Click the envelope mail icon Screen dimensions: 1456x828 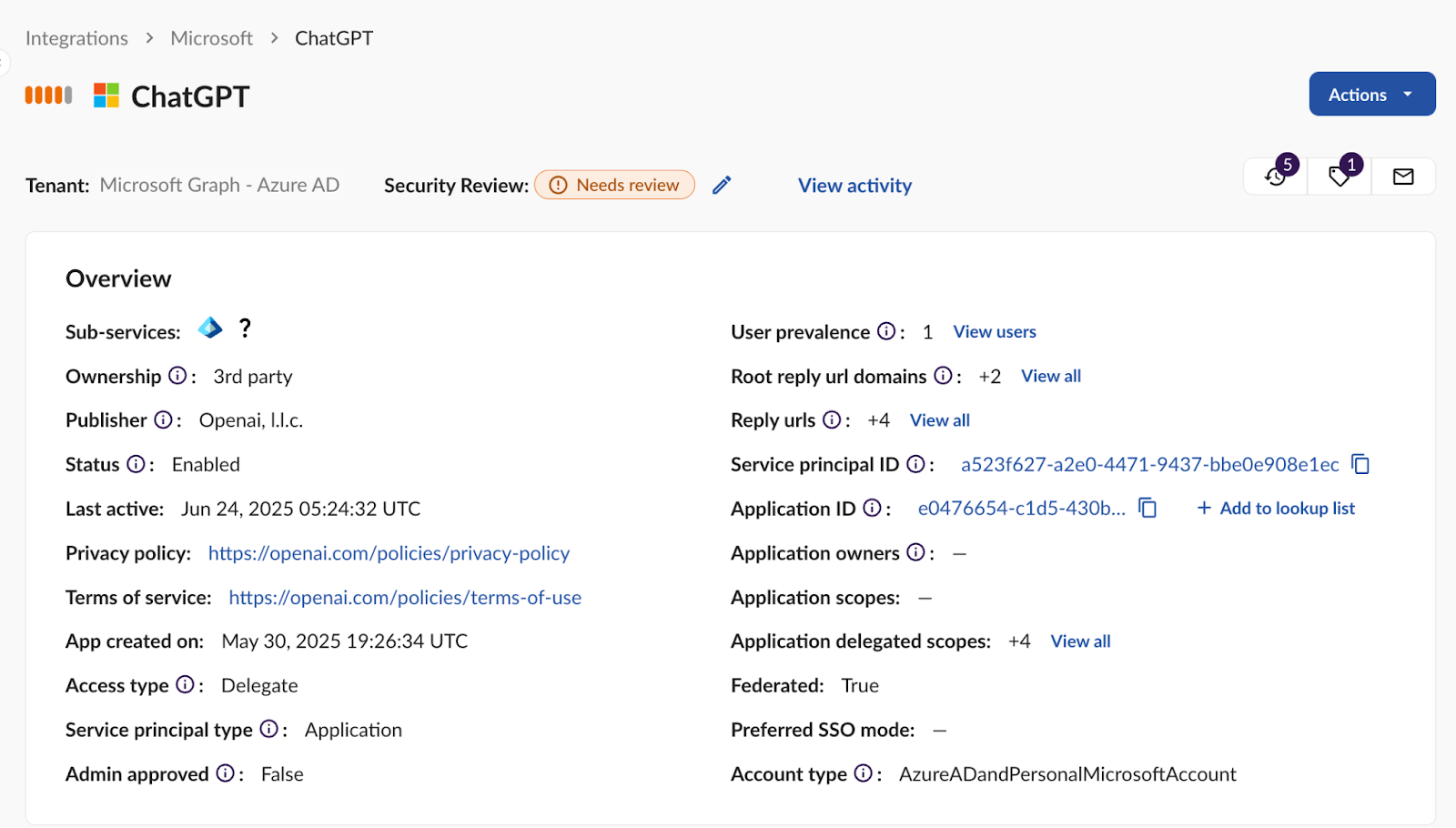tap(1403, 177)
